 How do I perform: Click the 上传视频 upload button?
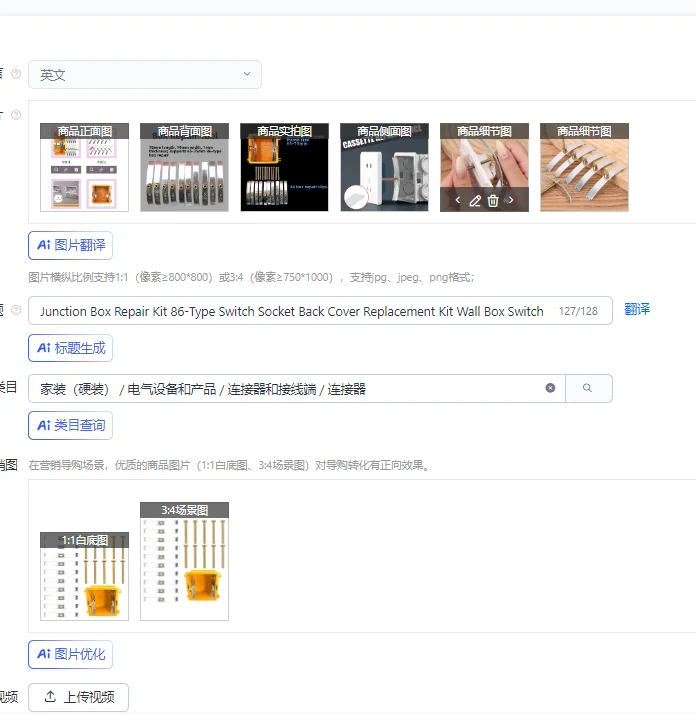tap(78, 697)
